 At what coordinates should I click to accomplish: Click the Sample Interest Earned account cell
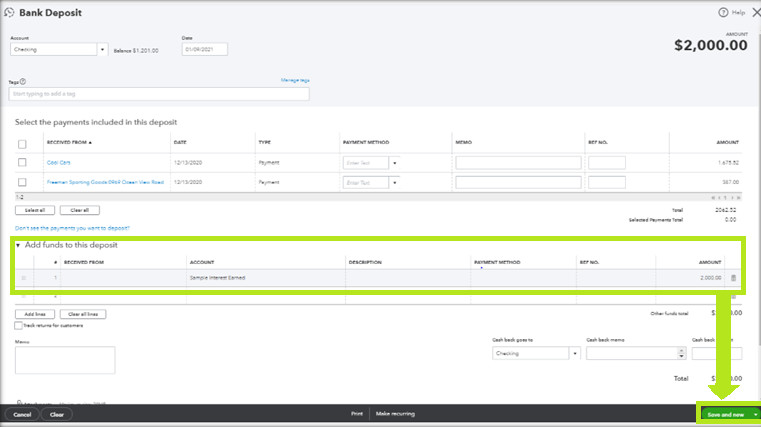point(265,278)
